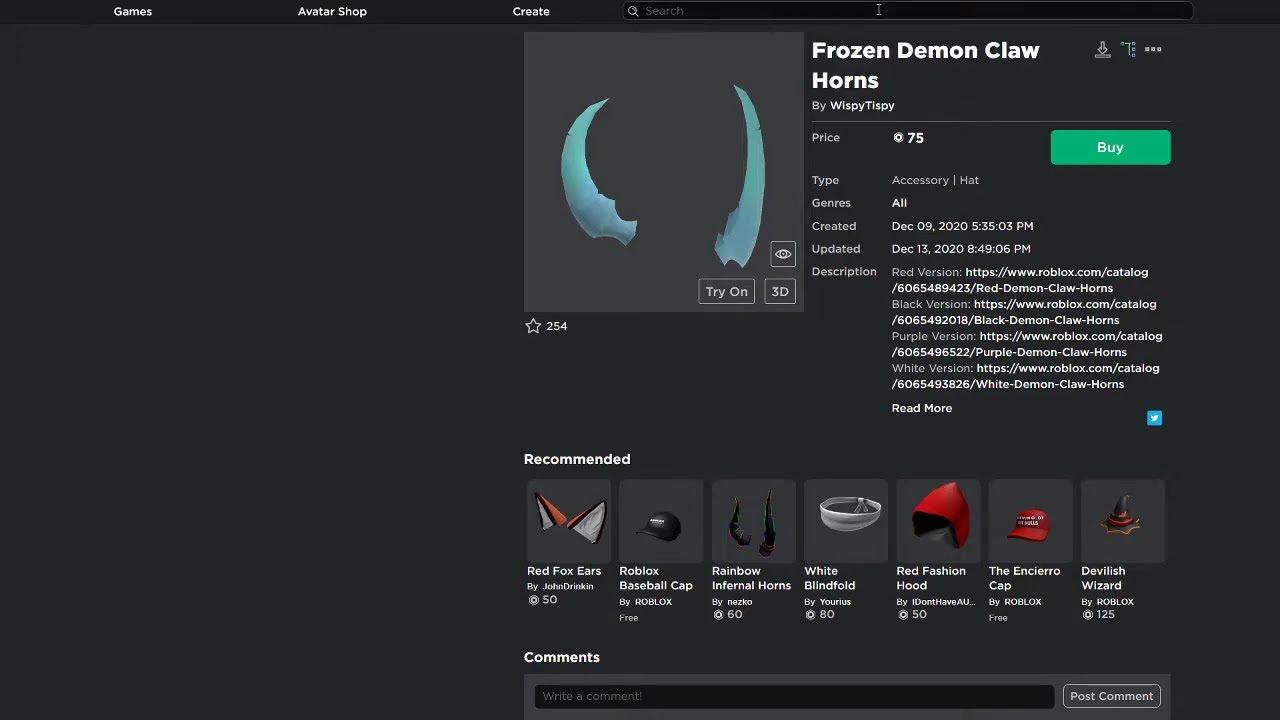Click the Red Fashion Hood title

pyautogui.click(x=931, y=578)
